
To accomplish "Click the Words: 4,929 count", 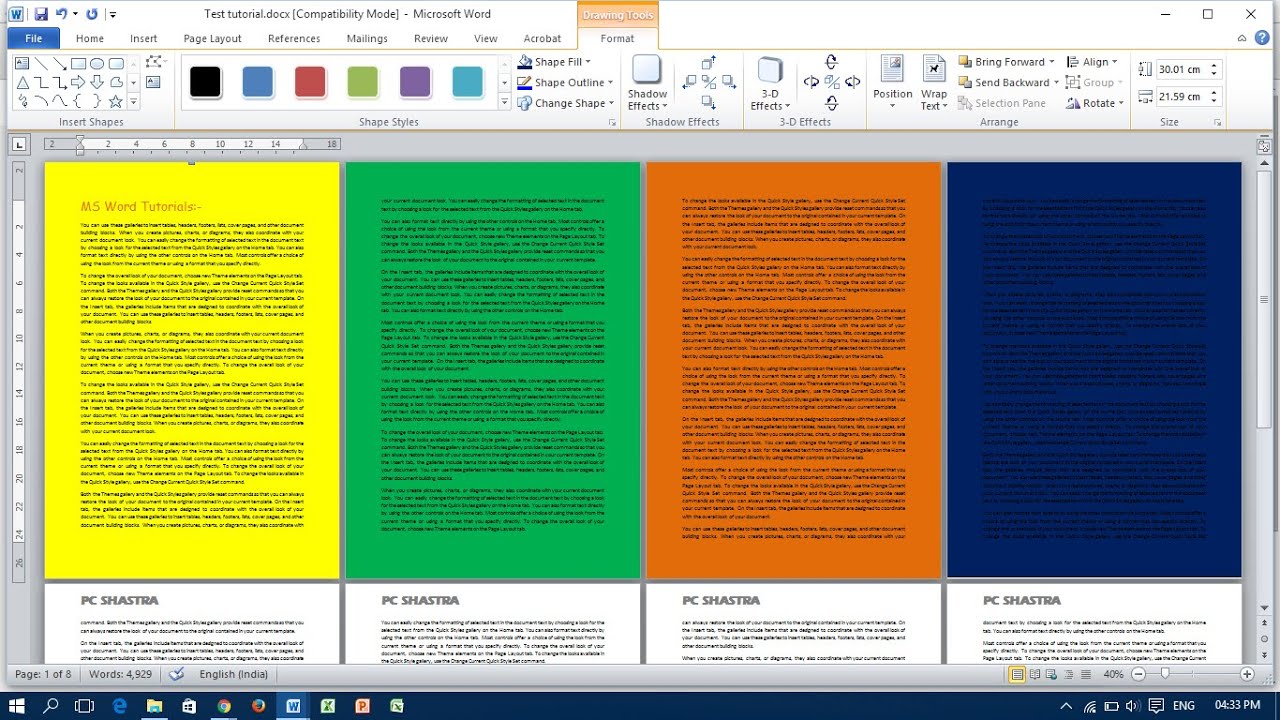I will click(x=119, y=674).
